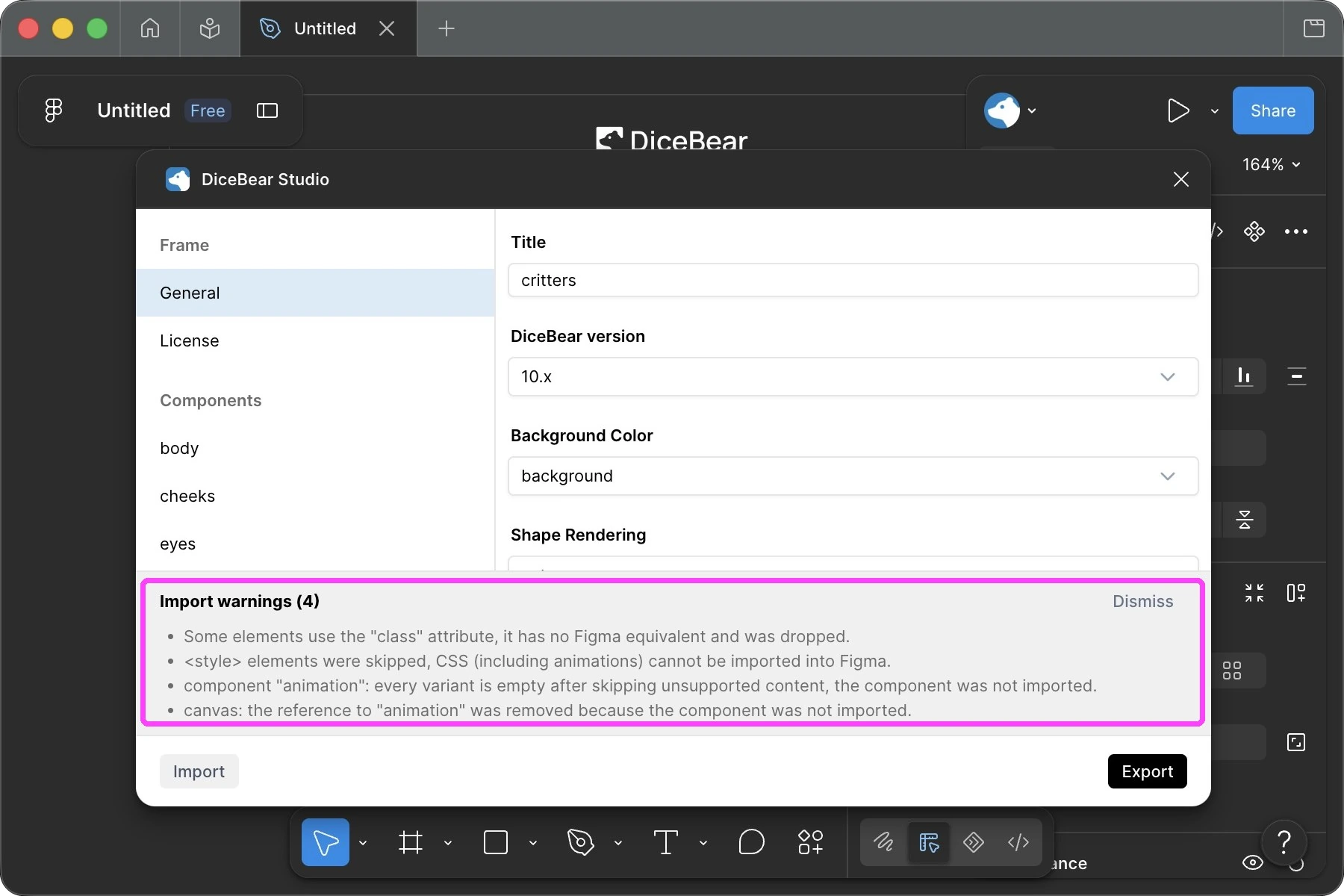The height and width of the screenshot is (896, 1344).
Task: Click the Free plan badge
Action: [208, 111]
